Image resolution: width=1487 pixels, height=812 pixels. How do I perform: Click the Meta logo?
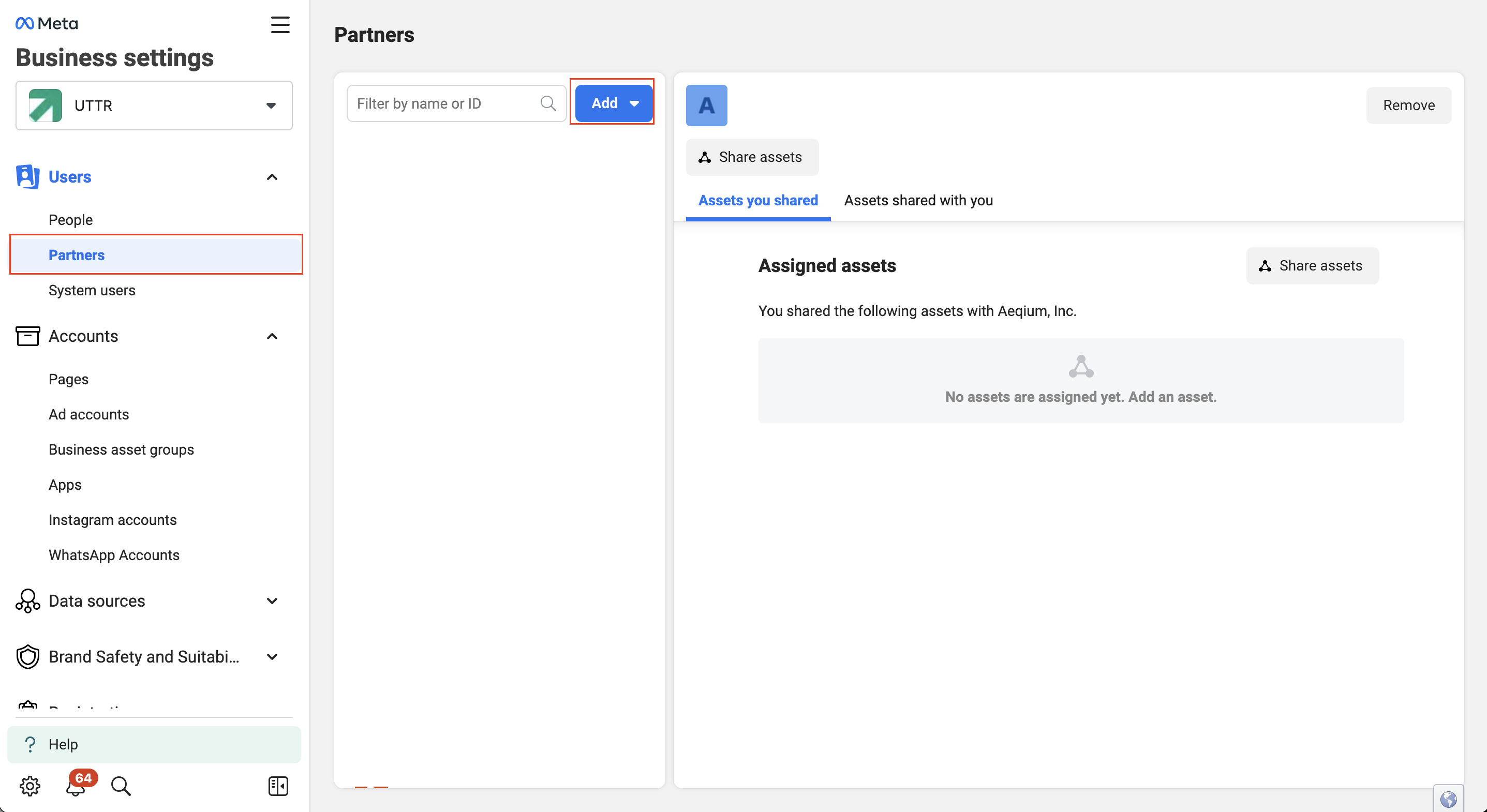coord(47,23)
